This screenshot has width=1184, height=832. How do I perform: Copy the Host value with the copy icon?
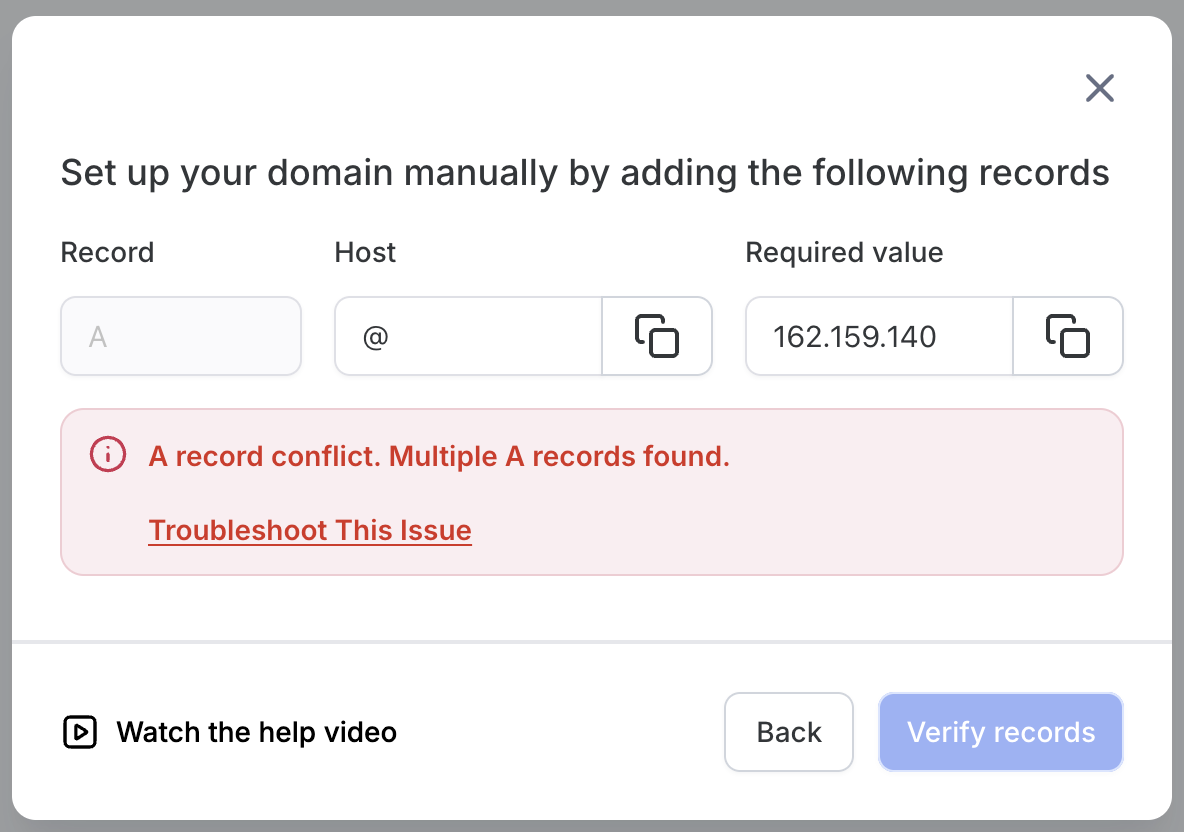click(x=657, y=336)
